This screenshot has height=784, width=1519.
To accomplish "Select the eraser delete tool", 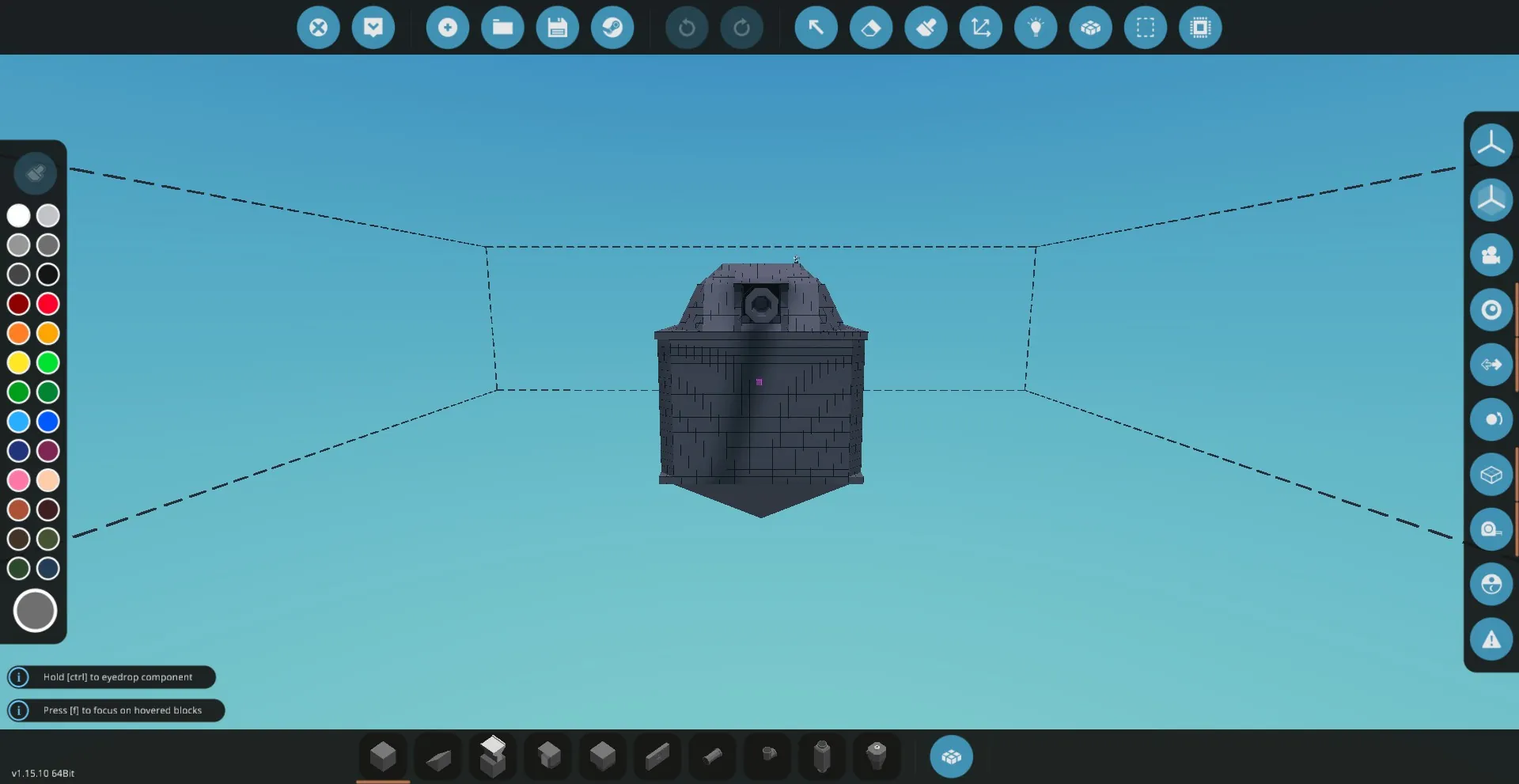I will (870, 28).
